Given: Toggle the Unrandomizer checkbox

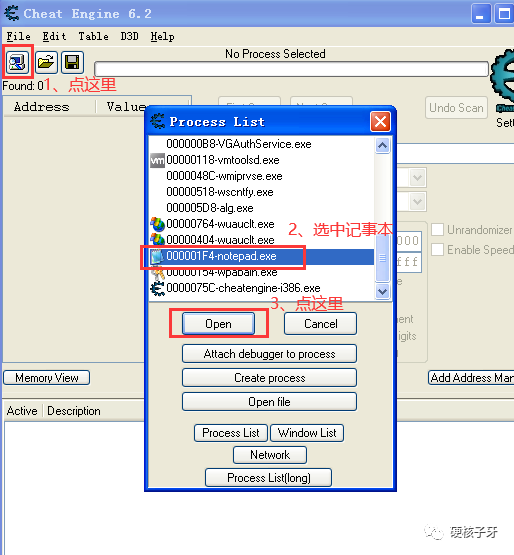Looking at the screenshot, I should [438, 230].
